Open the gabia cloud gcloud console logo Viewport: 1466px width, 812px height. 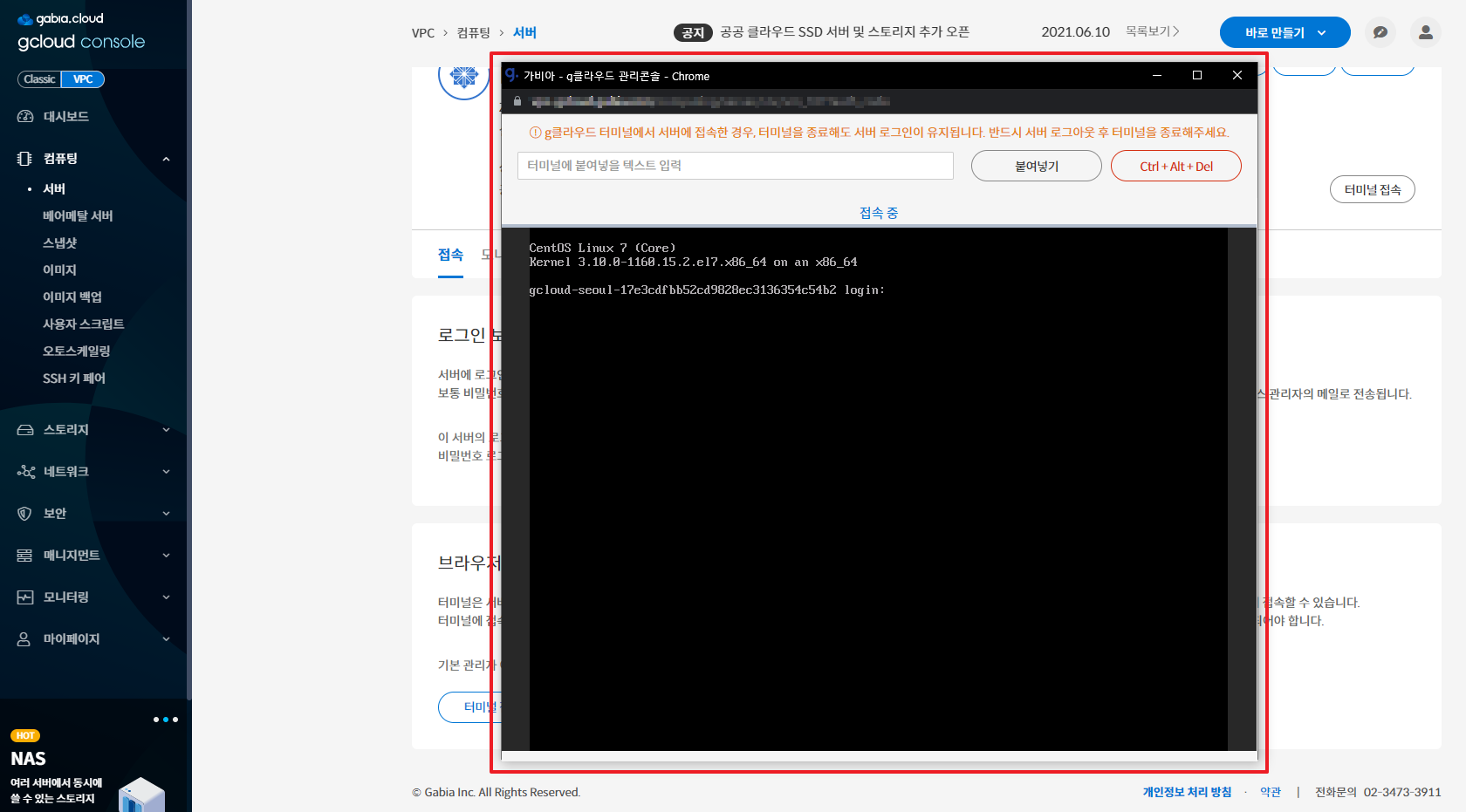(x=81, y=31)
